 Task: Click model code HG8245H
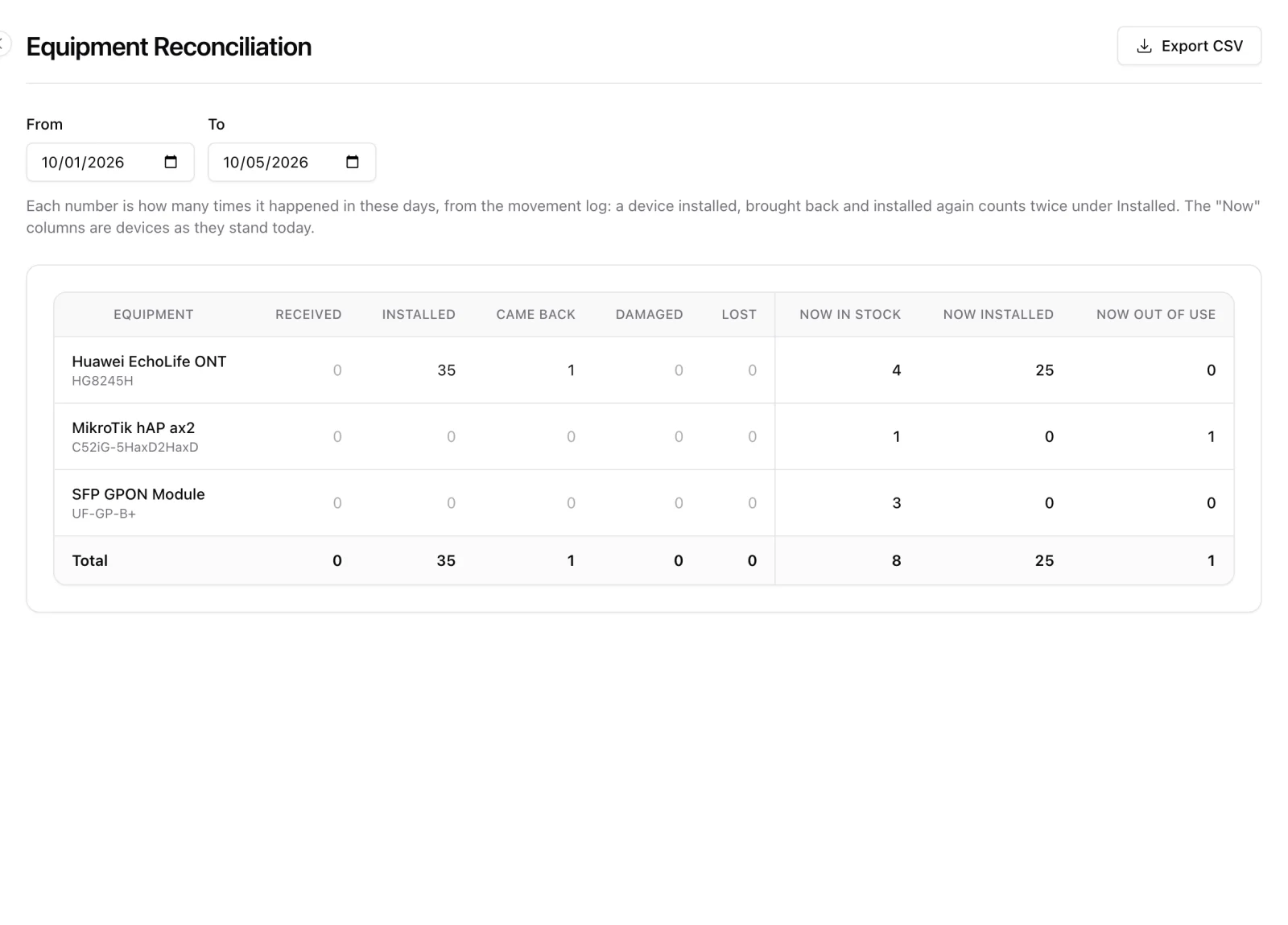click(x=102, y=381)
